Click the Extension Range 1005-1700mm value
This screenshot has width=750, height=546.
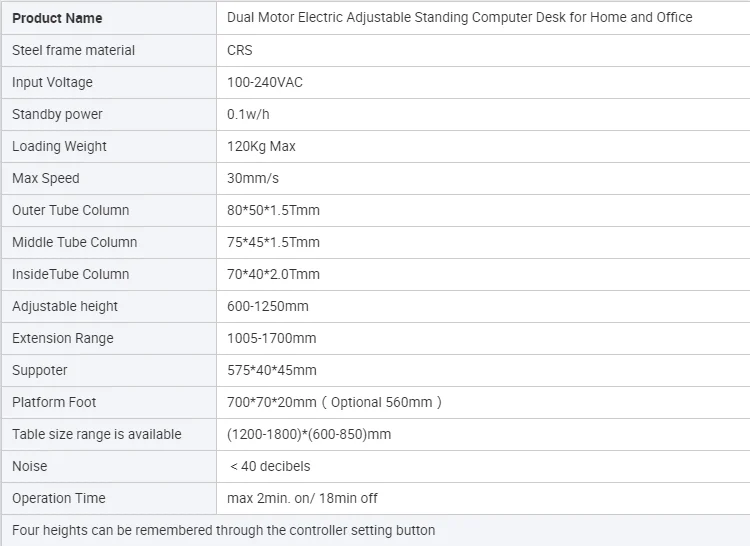click(x=271, y=339)
